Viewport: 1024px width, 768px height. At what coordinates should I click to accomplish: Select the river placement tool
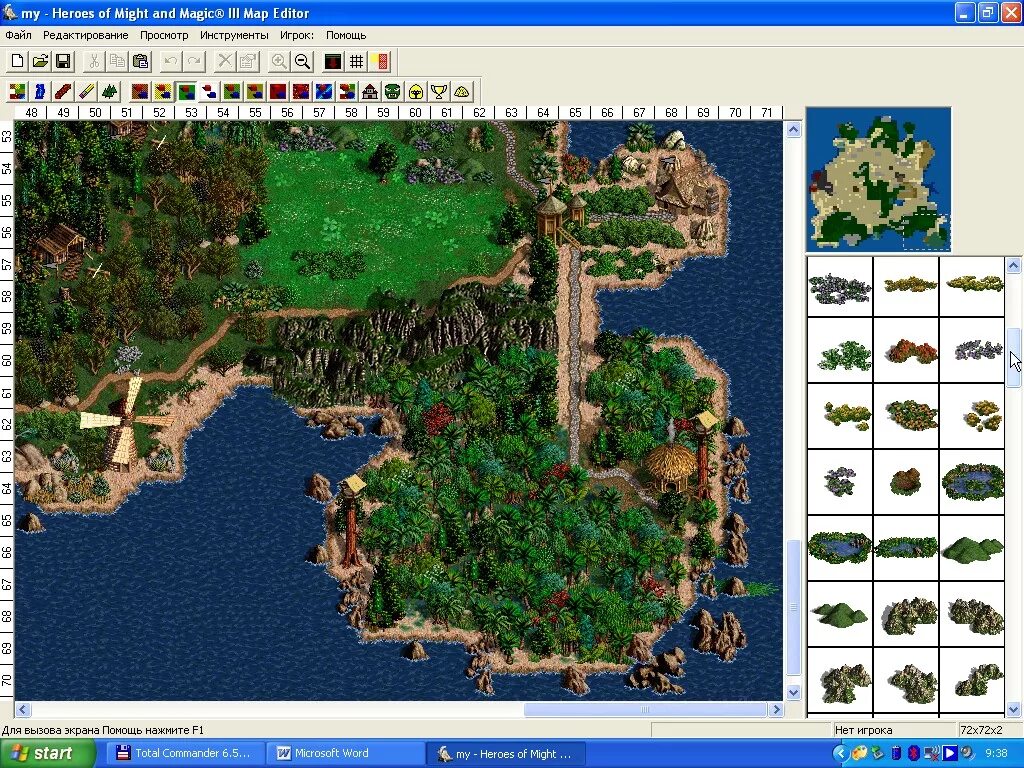40,91
